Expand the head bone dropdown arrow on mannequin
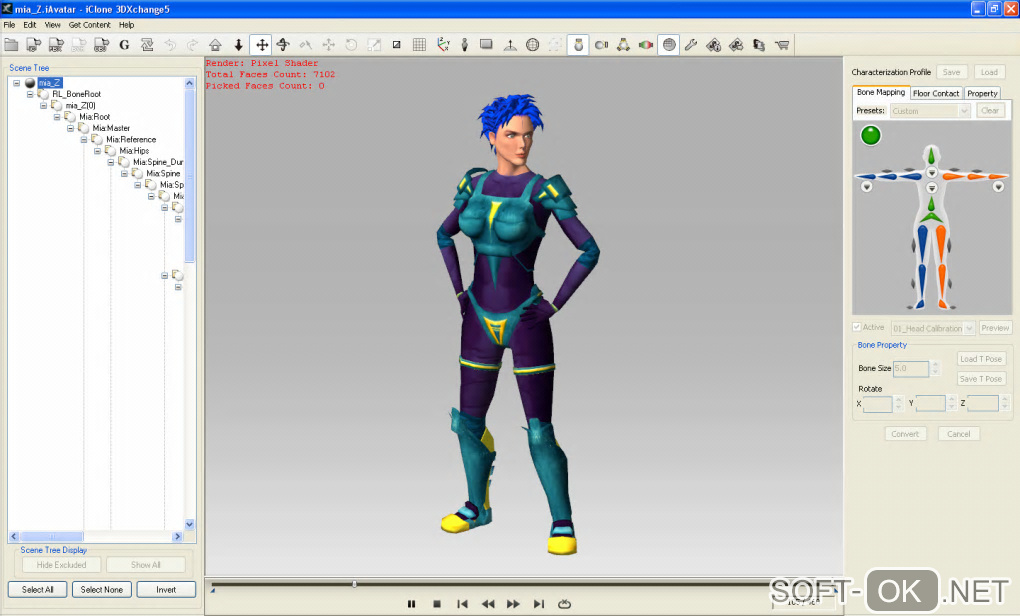 pyautogui.click(x=932, y=173)
